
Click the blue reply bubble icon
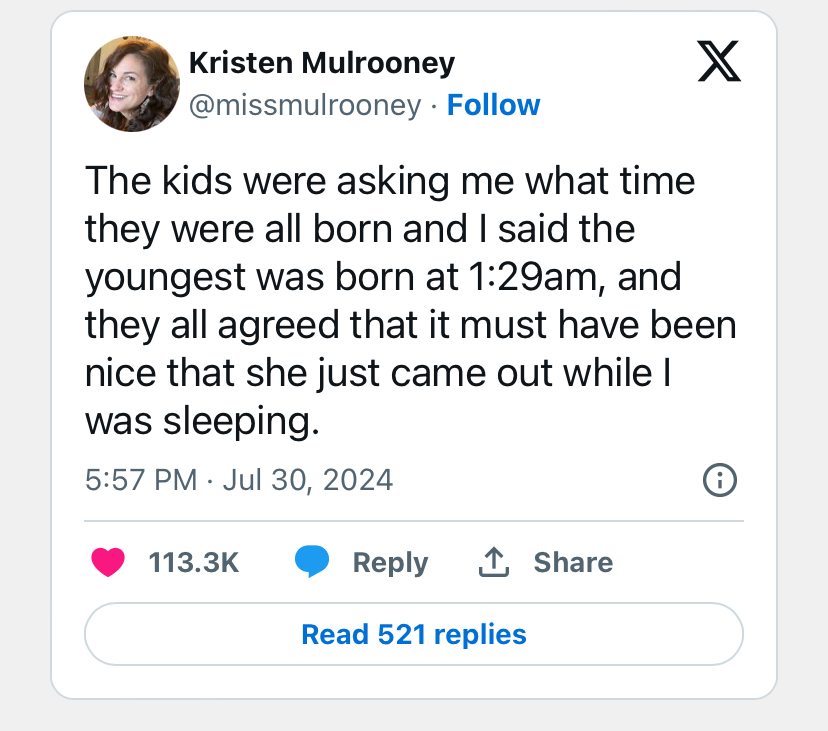(x=312, y=563)
